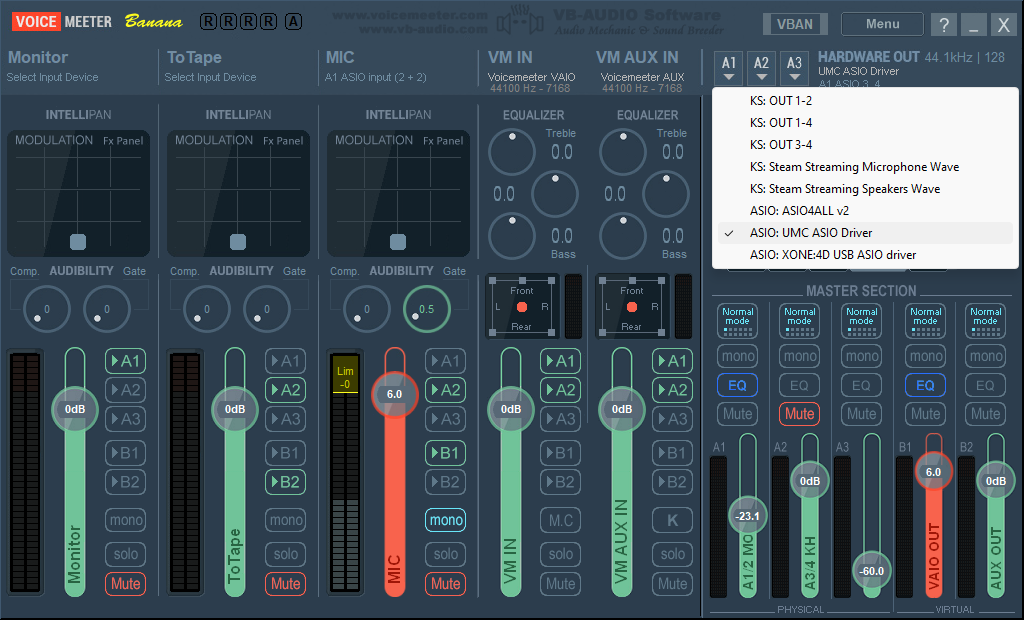
Task: Open the Fx Panel on the ToTape strip
Action: click(x=283, y=140)
